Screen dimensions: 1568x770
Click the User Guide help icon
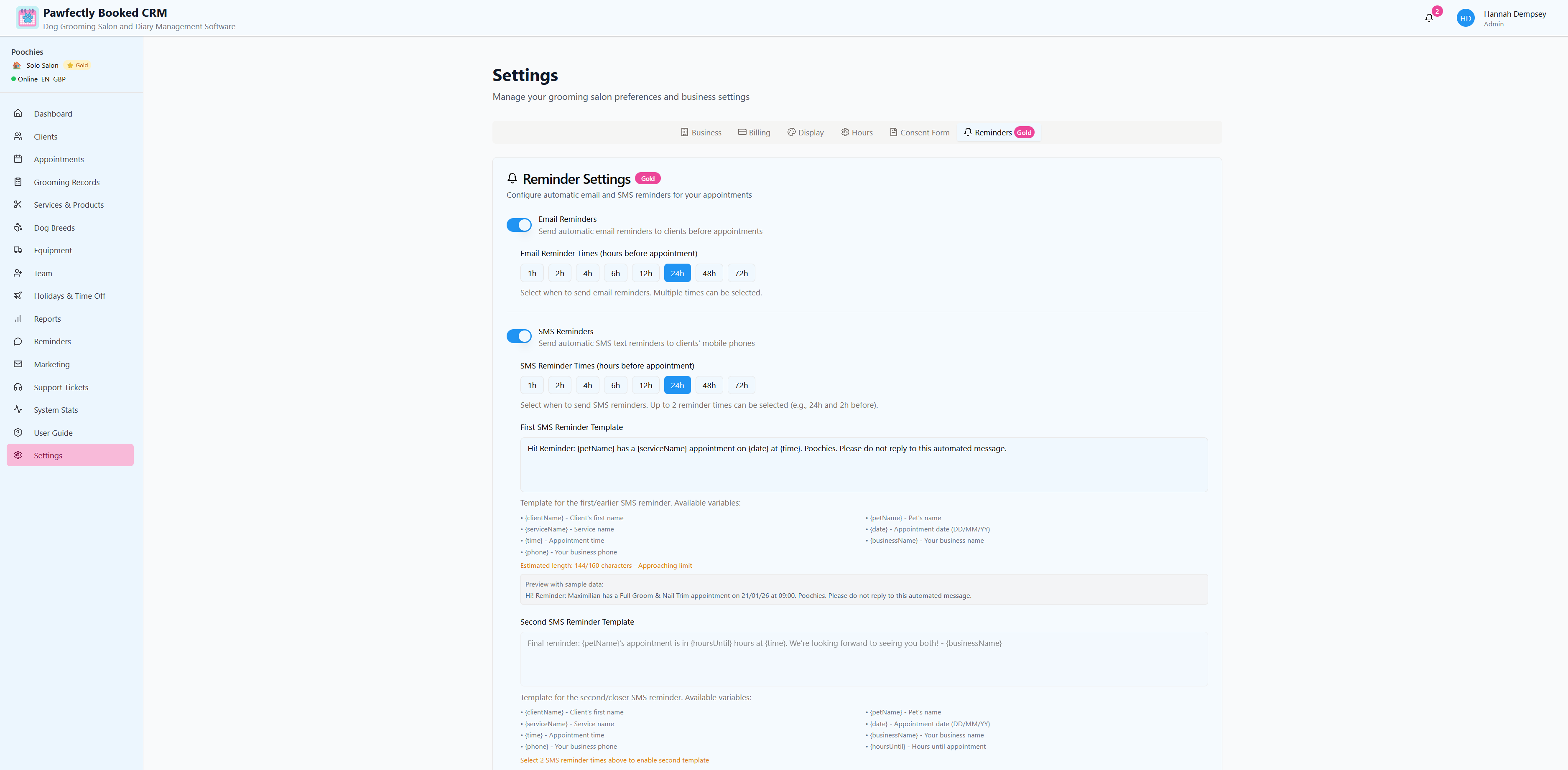pos(18,432)
